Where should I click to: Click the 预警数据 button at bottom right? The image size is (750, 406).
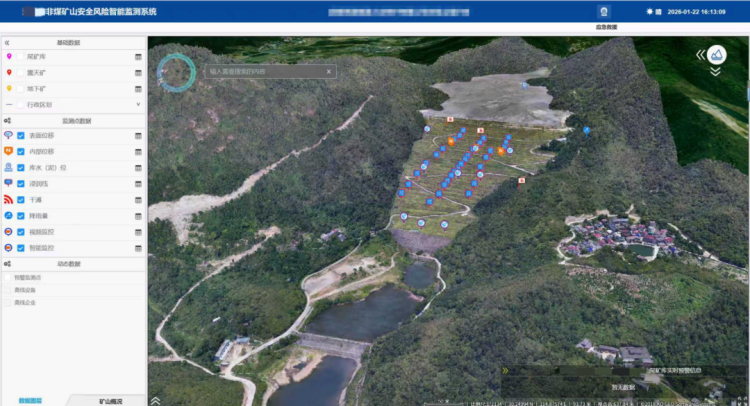click(x=623, y=386)
